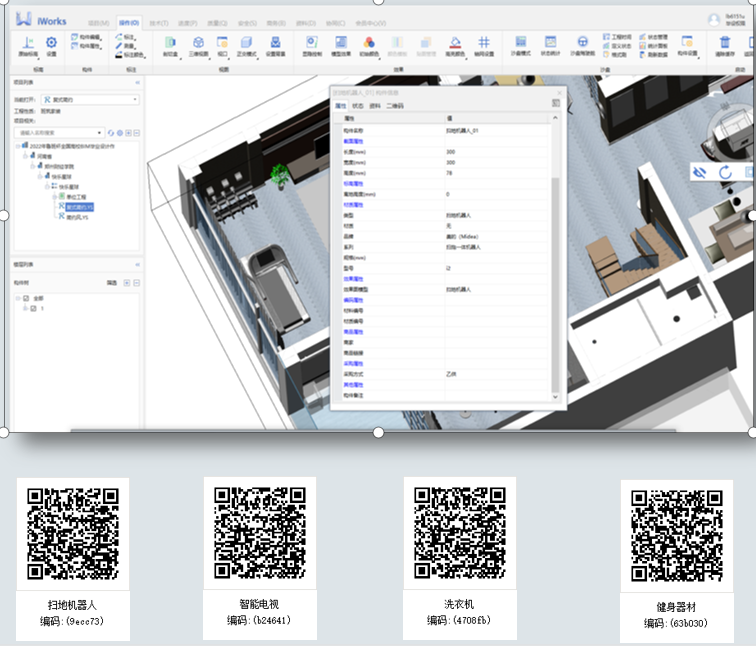Open the Safety (S) ribbon tab
This screenshot has width=756, height=646.
247,23
